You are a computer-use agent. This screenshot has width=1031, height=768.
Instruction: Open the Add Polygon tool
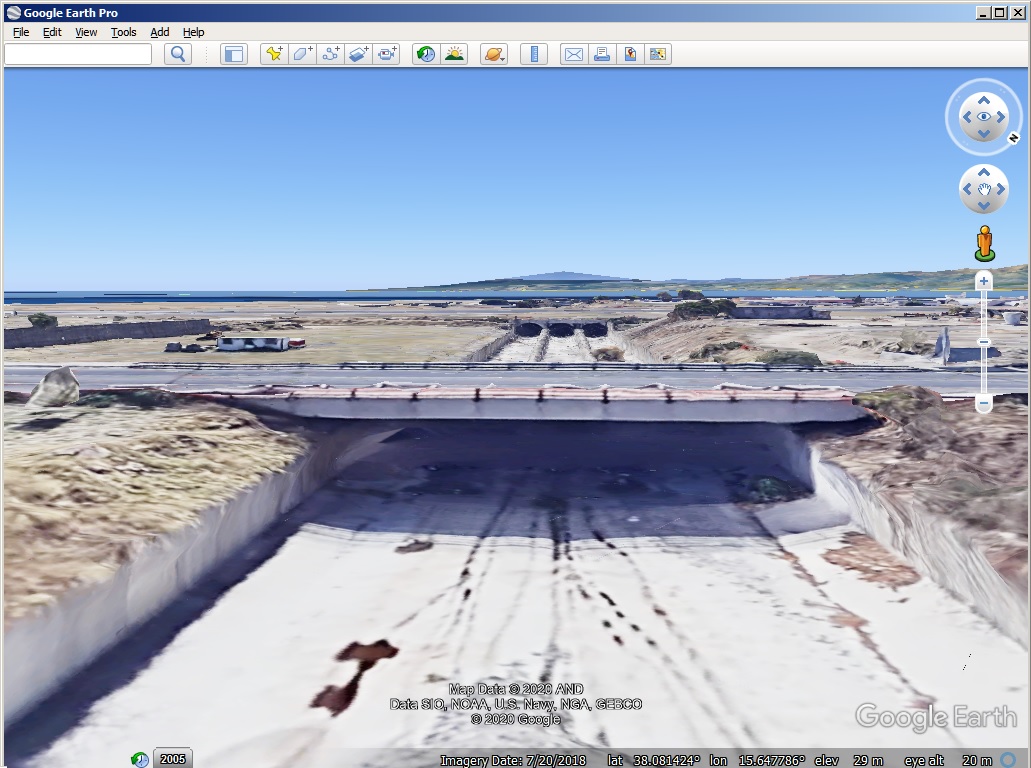[x=303, y=54]
